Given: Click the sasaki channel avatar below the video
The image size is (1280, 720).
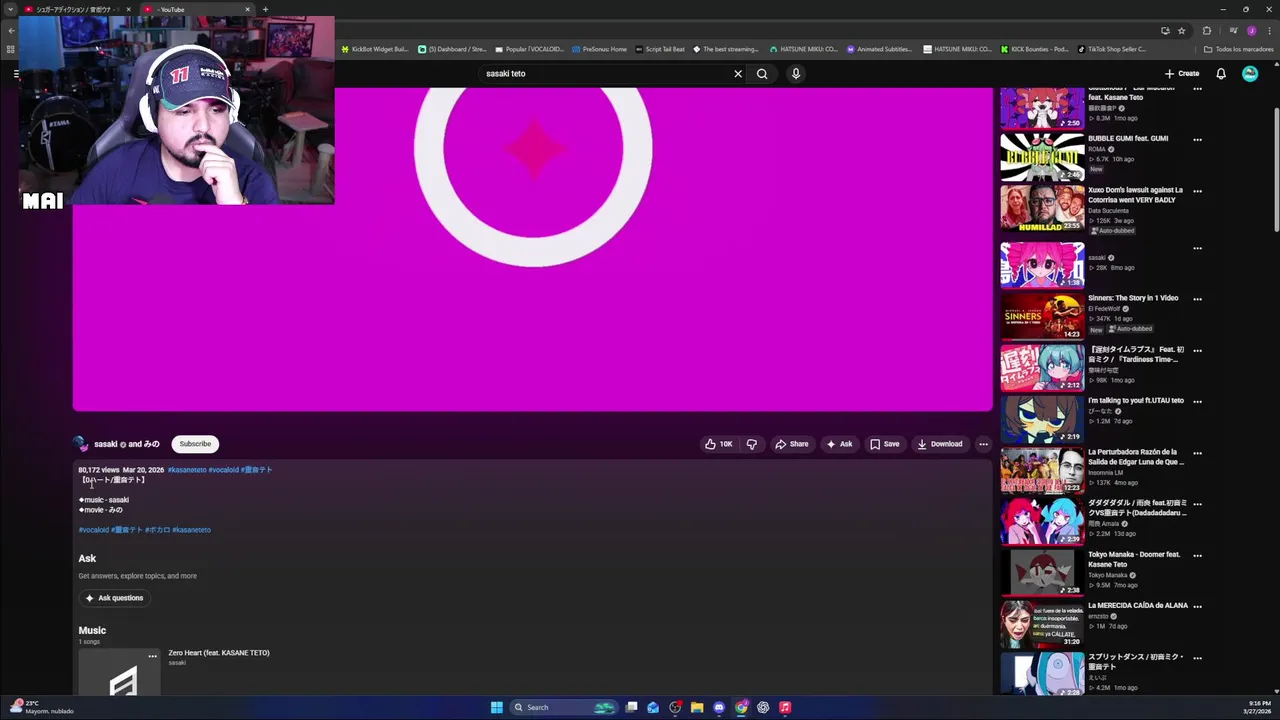Looking at the screenshot, I should coord(81,444).
